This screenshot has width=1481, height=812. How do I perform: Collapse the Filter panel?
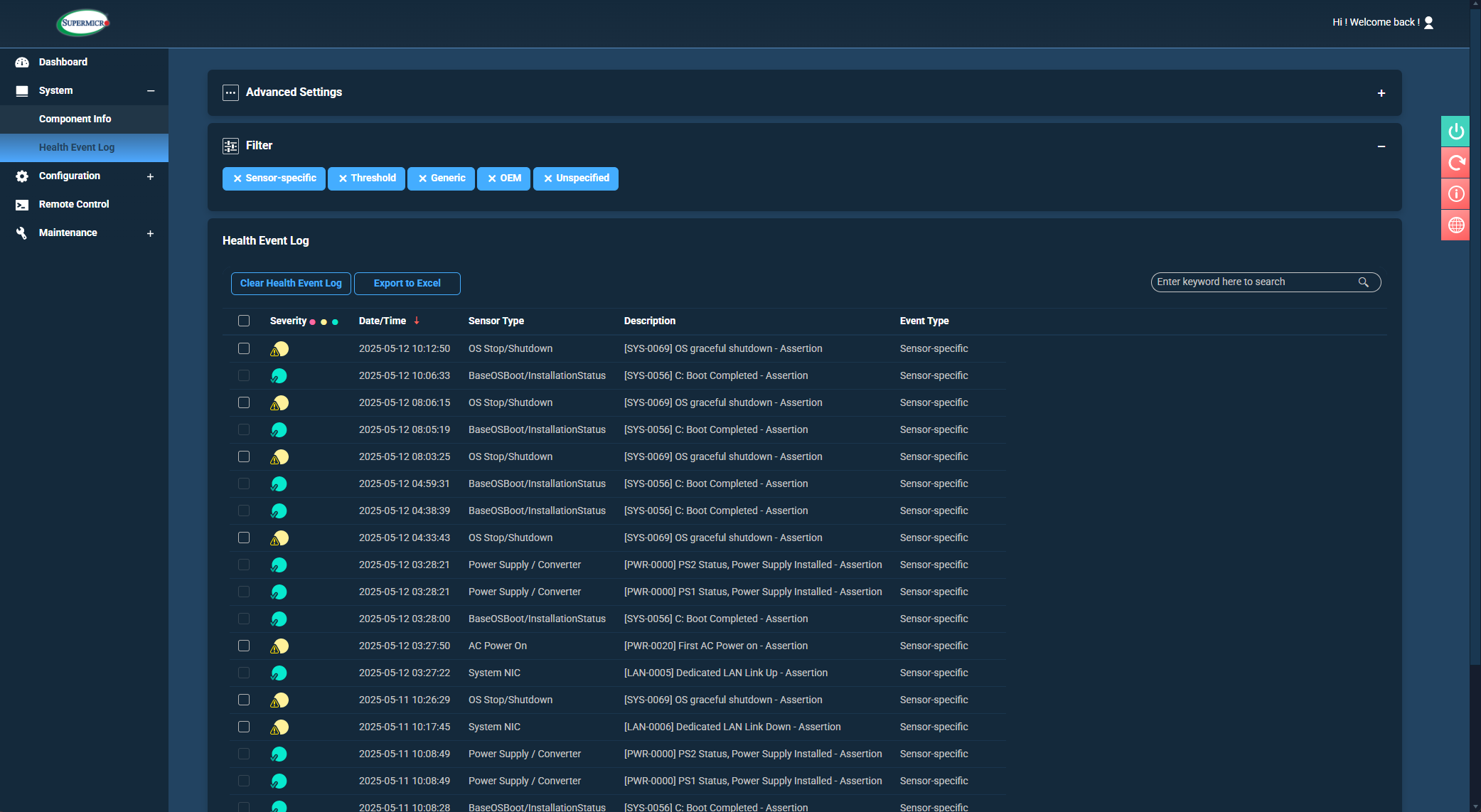pos(1381,146)
